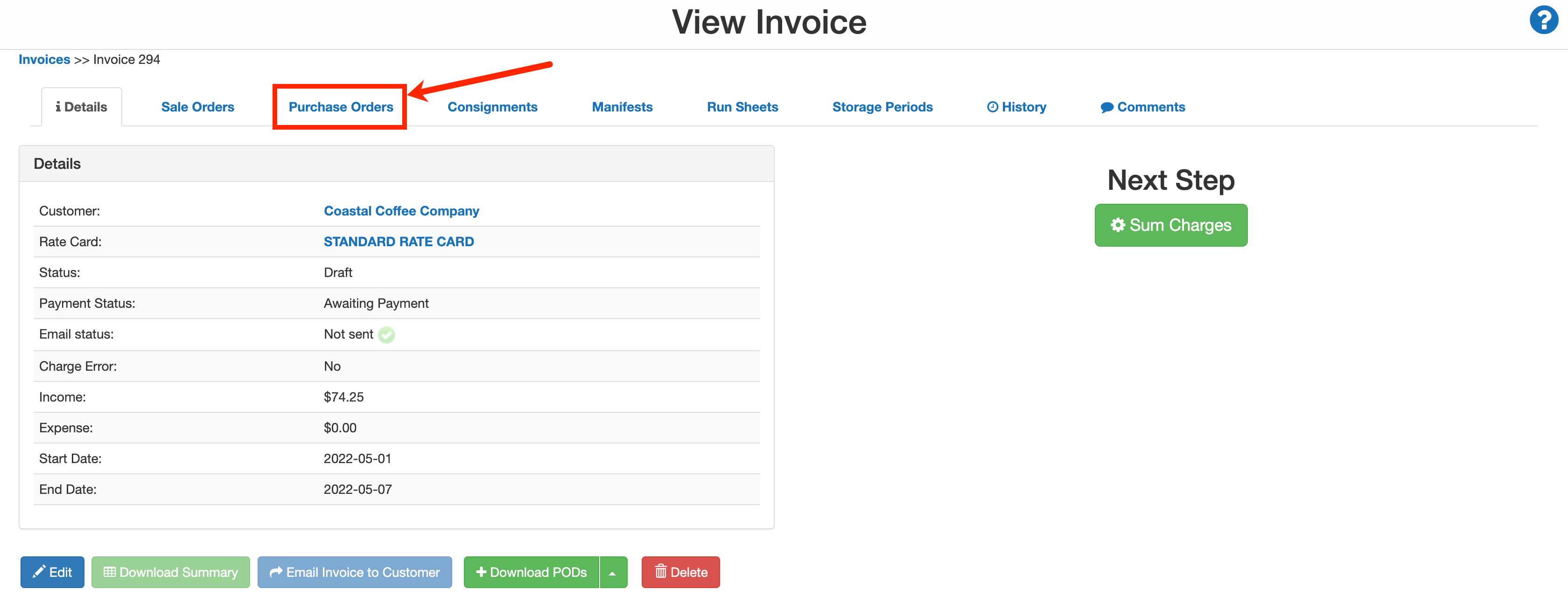Click the green checkmark beside Not sent
Image resolution: width=1568 pixels, height=596 pixels.
coord(387,334)
